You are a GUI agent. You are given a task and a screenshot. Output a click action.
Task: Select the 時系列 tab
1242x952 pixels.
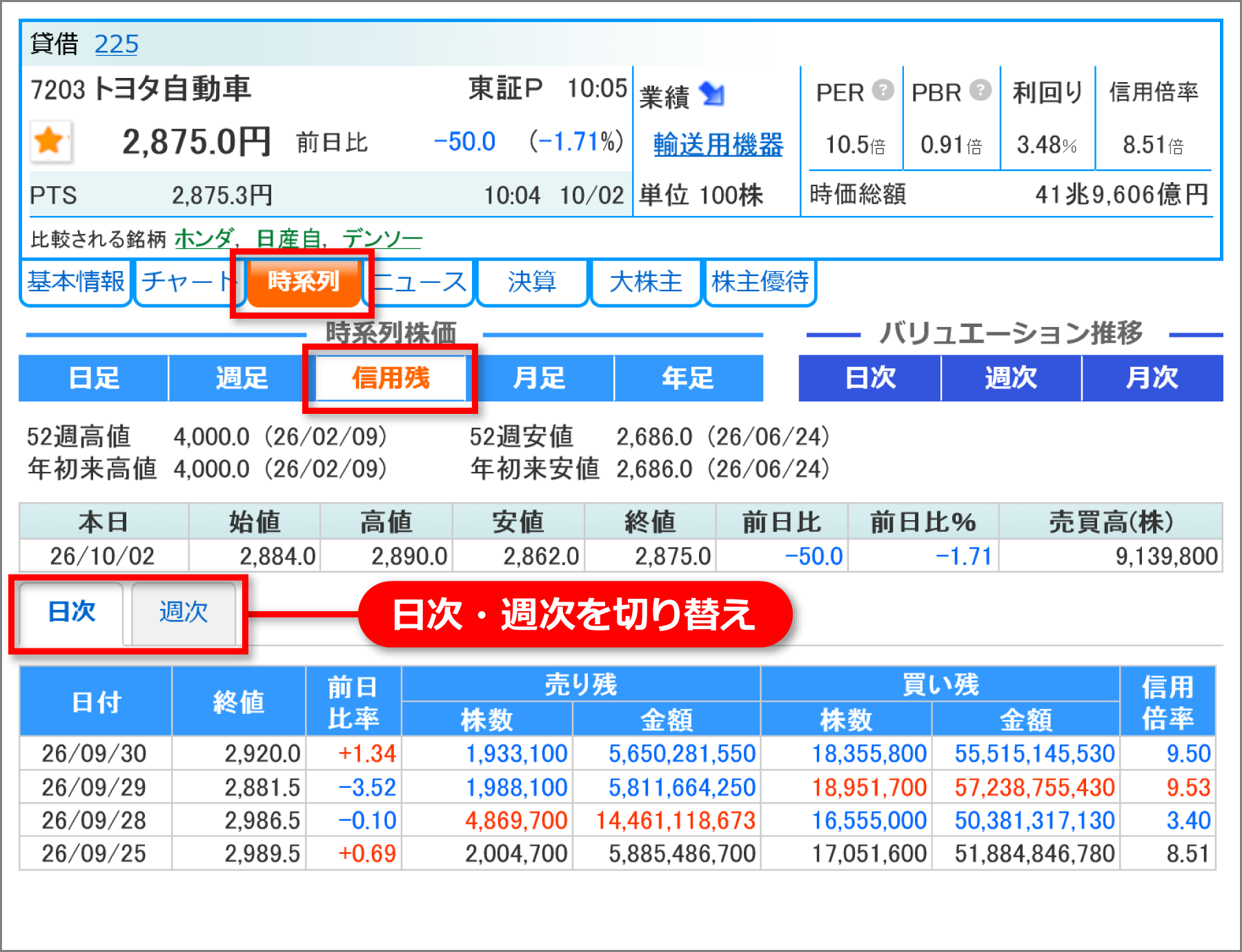pyautogui.click(x=304, y=281)
